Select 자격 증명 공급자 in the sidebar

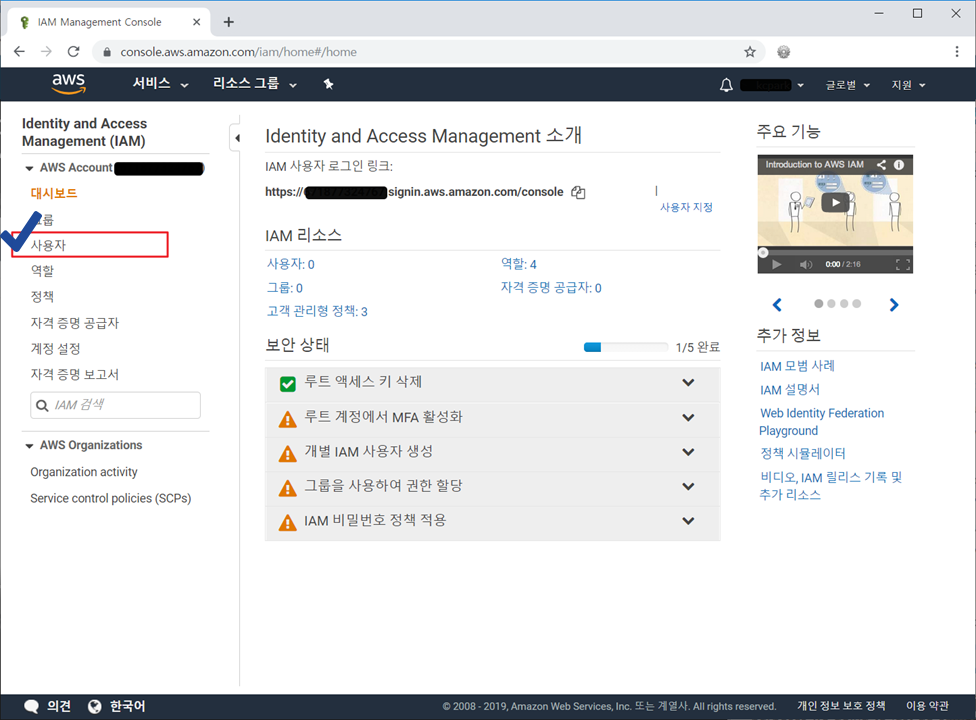[x=75, y=322]
